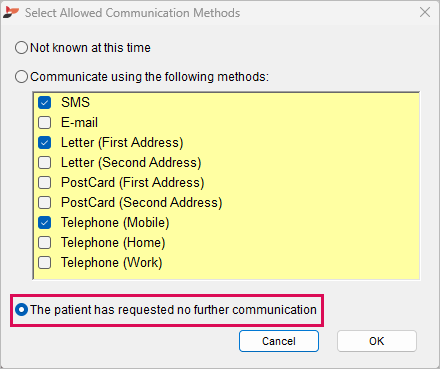Uncheck the SMS checkbox

[44, 103]
